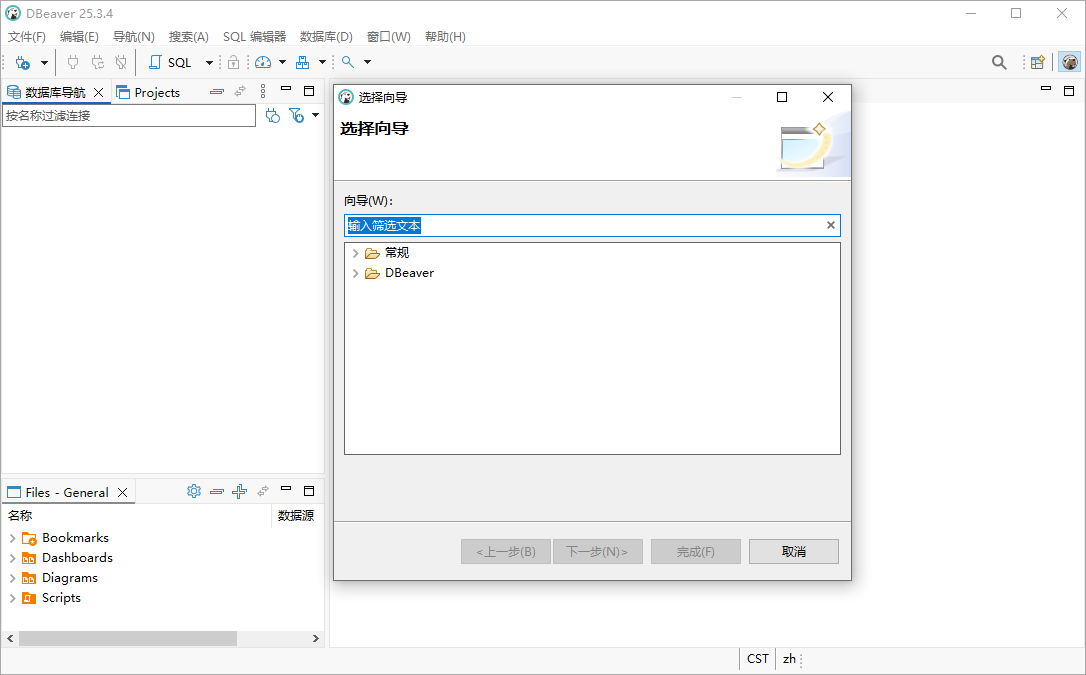Image resolution: width=1086 pixels, height=675 pixels.
Task: Open the 数据库 menu
Action: [x=325, y=36]
